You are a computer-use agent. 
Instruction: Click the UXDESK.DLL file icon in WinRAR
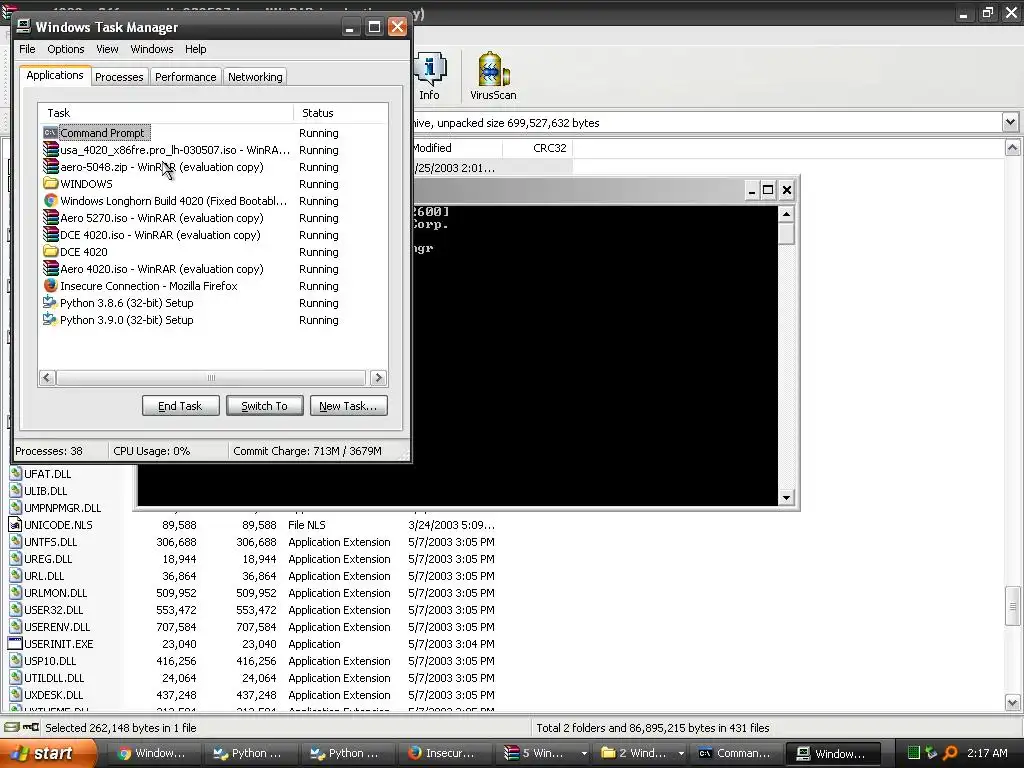pyautogui.click(x=15, y=694)
